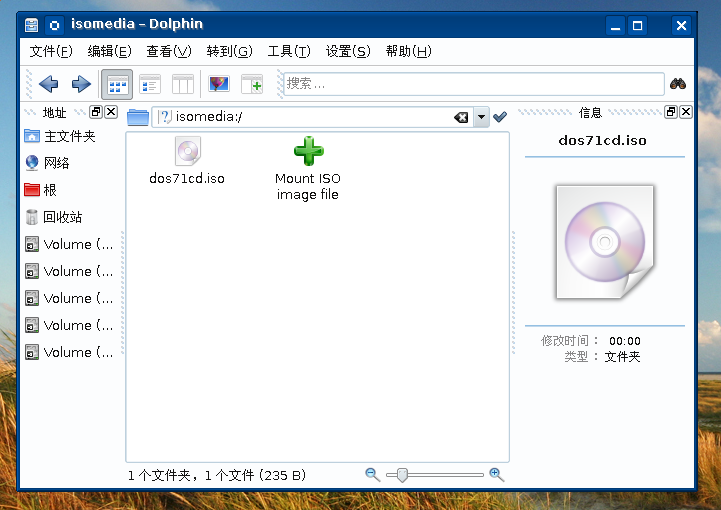Image resolution: width=721 pixels, height=510 pixels.
Task: Select the second Volume entry in places
Action: point(70,271)
